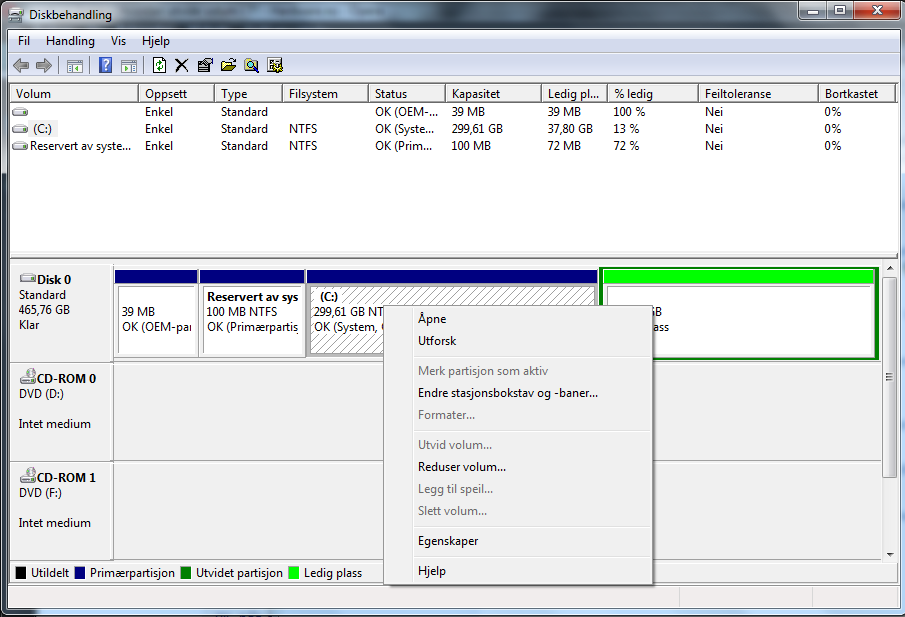Toggle the console tree pane icon
The height and width of the screenshot is (617, 905).
tap(75, 66)
